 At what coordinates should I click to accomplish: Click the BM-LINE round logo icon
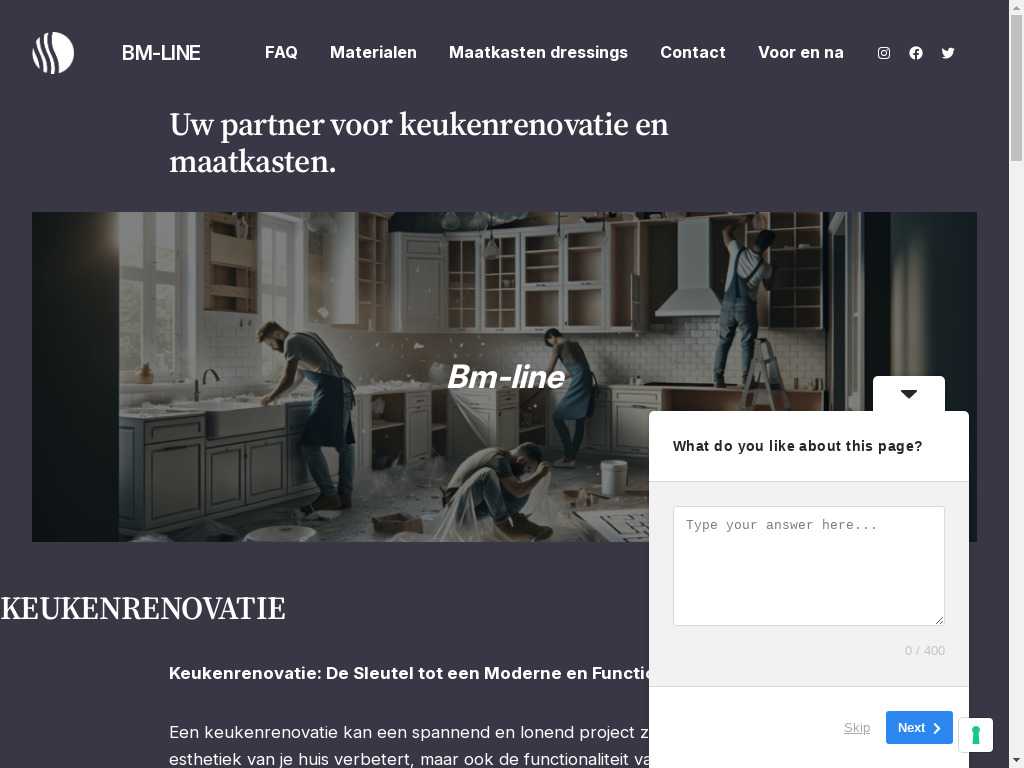coord(53,53)
